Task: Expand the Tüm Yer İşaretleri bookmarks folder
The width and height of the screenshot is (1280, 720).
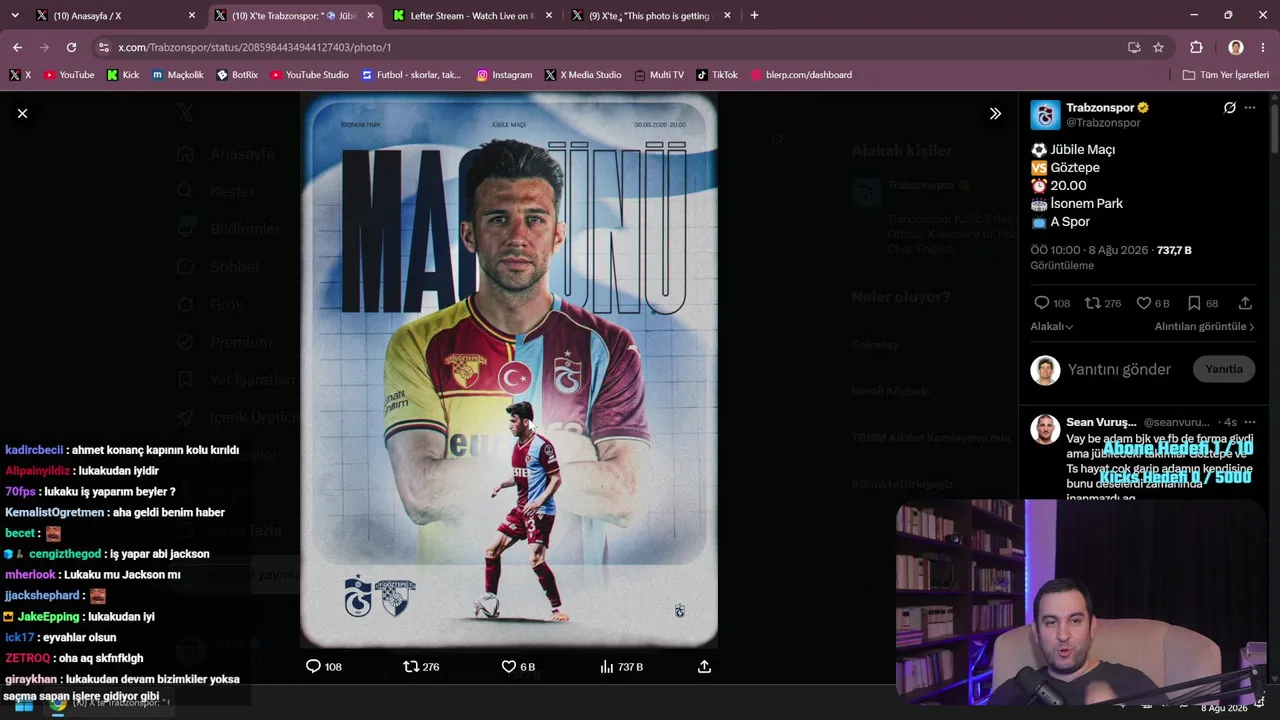Action: point(1225,75)
